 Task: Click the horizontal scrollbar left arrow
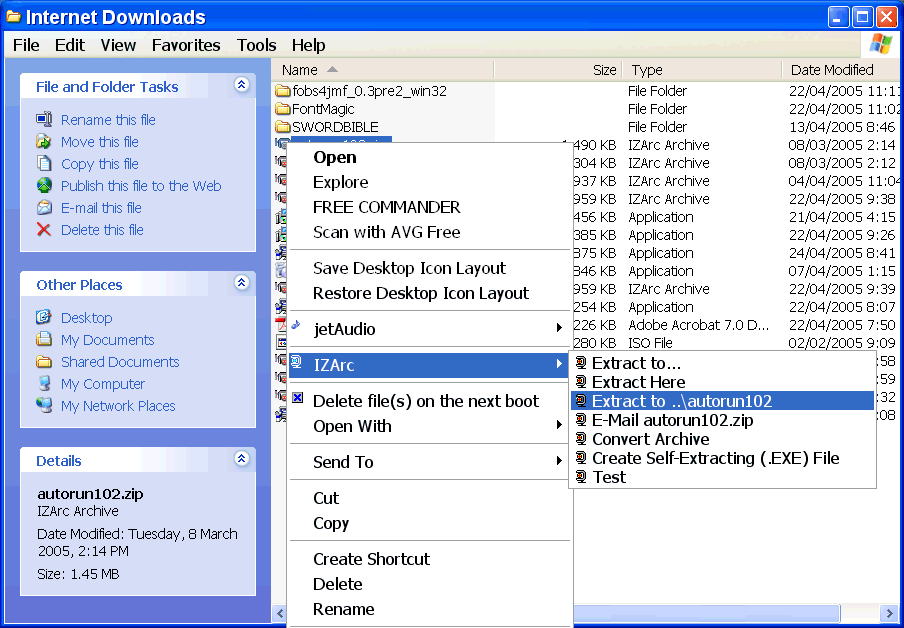[280, 612]
